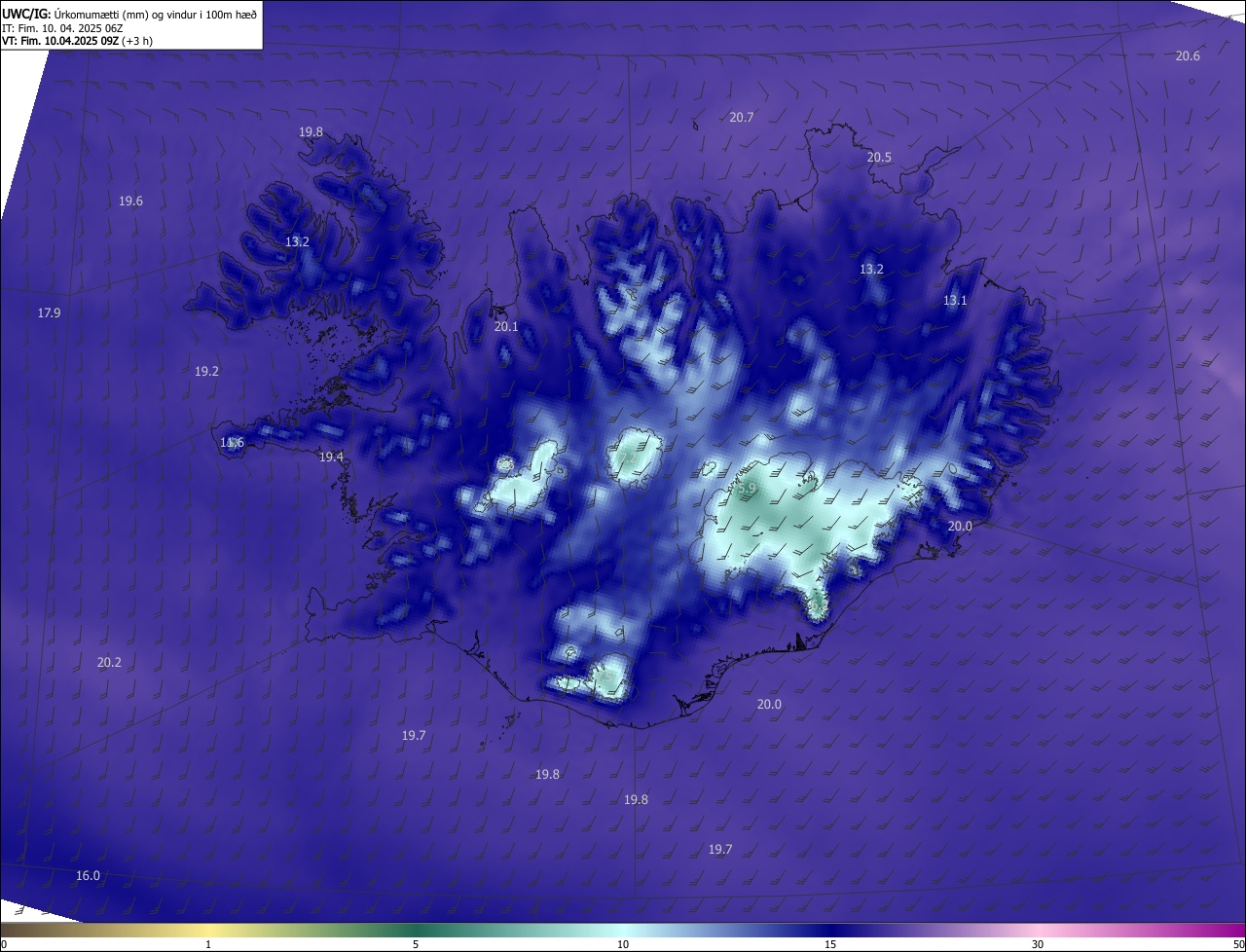Click tick label 0 on the color scale

4,944
